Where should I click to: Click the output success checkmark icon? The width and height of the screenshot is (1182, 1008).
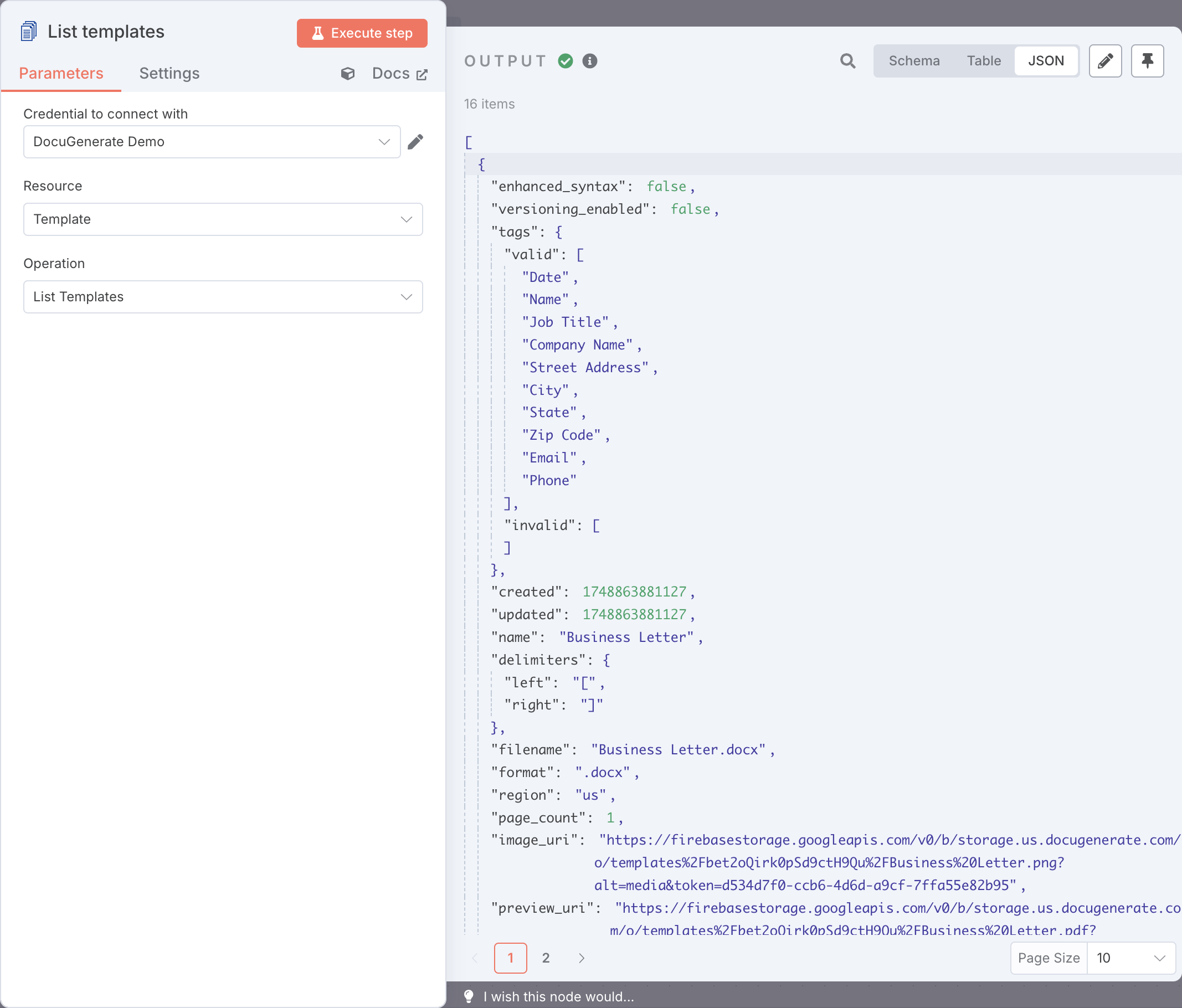(x=566, y=61)
